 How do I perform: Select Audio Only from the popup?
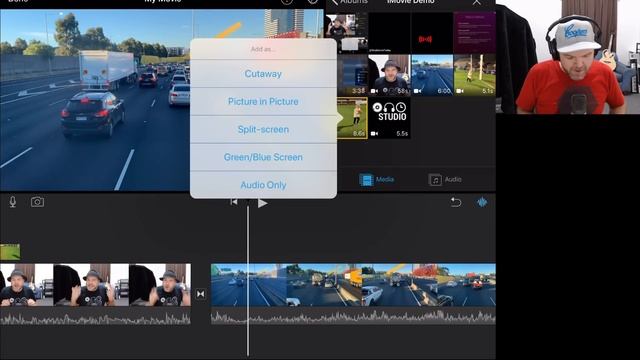pos(263,185)
